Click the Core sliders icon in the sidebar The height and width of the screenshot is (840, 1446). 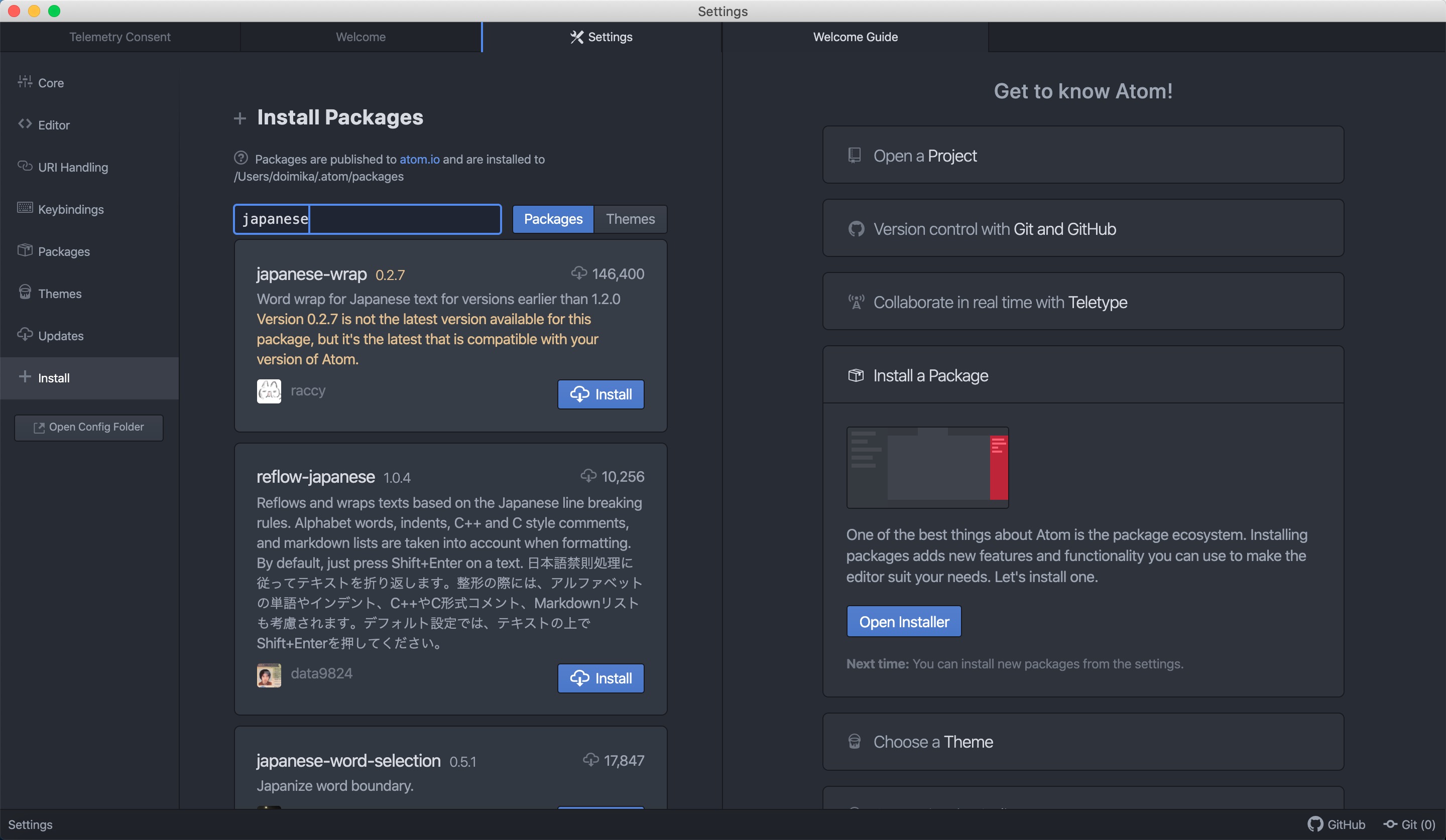click(25, 82)
